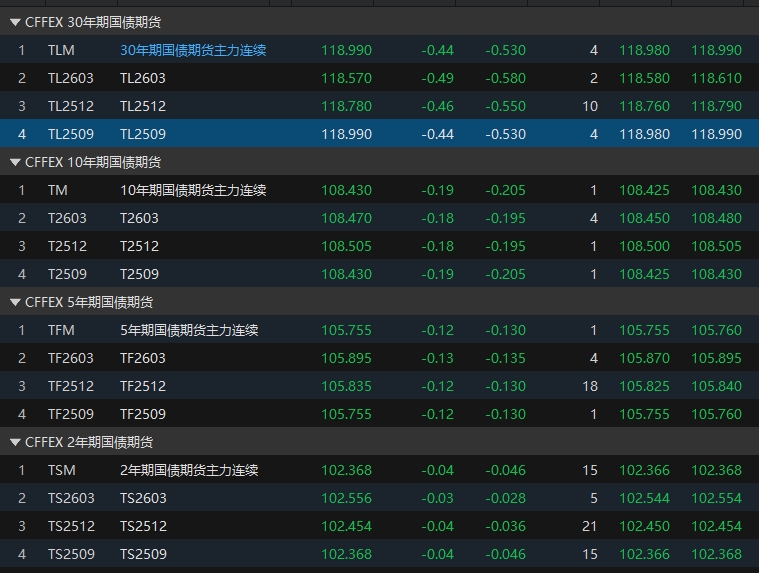Click bid price 108.450 in T2603 row

tap(644, 218)
